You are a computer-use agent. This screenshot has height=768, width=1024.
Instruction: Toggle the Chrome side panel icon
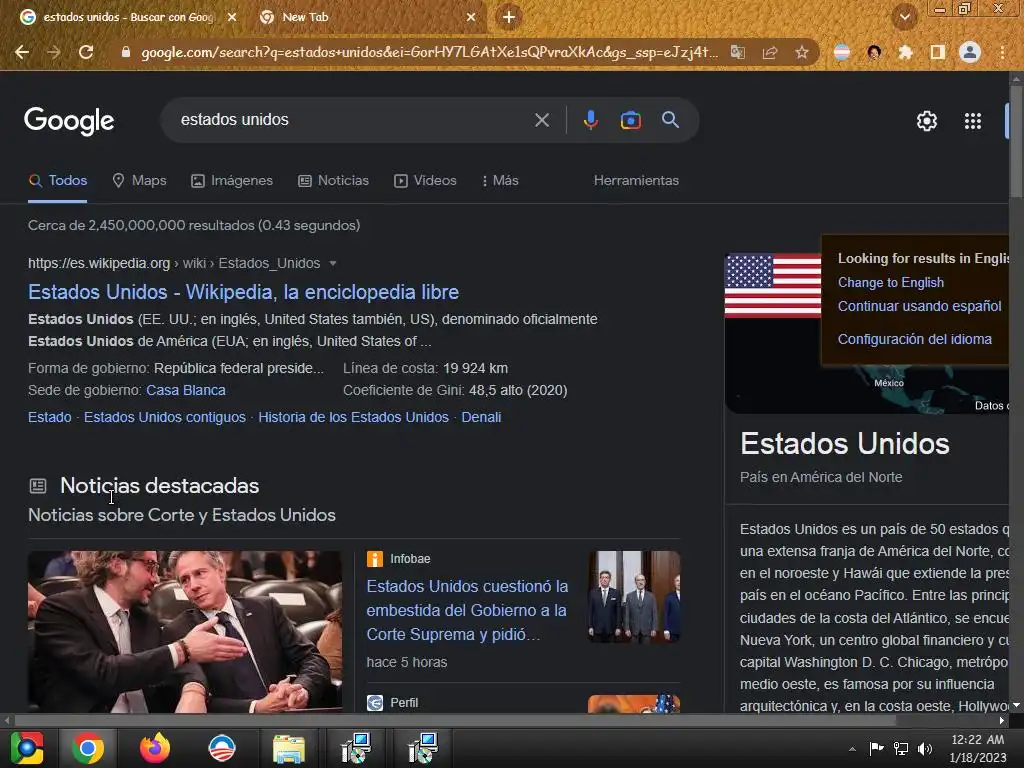click(937, 52)
